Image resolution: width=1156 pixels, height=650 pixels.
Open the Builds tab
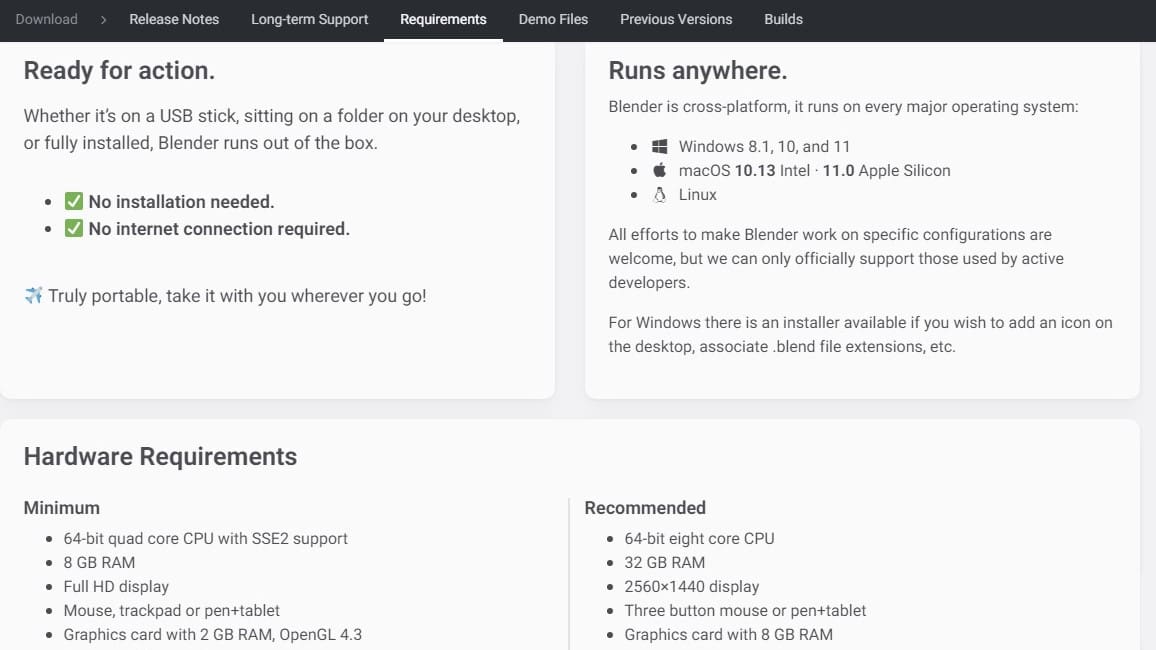(x=783, y=19)
